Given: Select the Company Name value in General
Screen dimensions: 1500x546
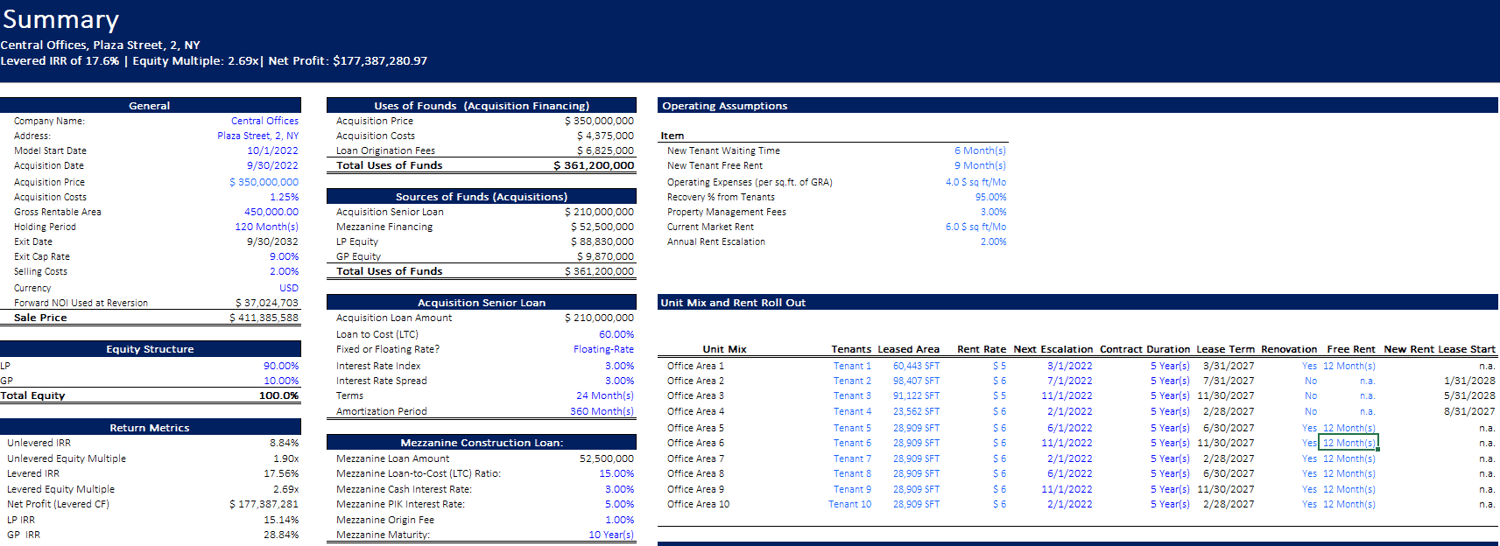Looking at the screenshot, I should pos(264,121).
